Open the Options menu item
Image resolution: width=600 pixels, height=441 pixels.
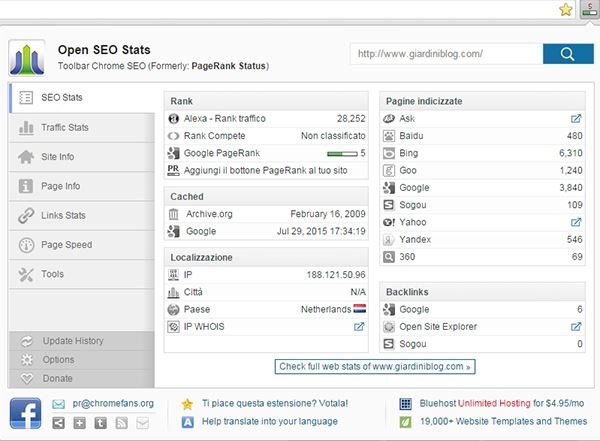click(82, 360)
